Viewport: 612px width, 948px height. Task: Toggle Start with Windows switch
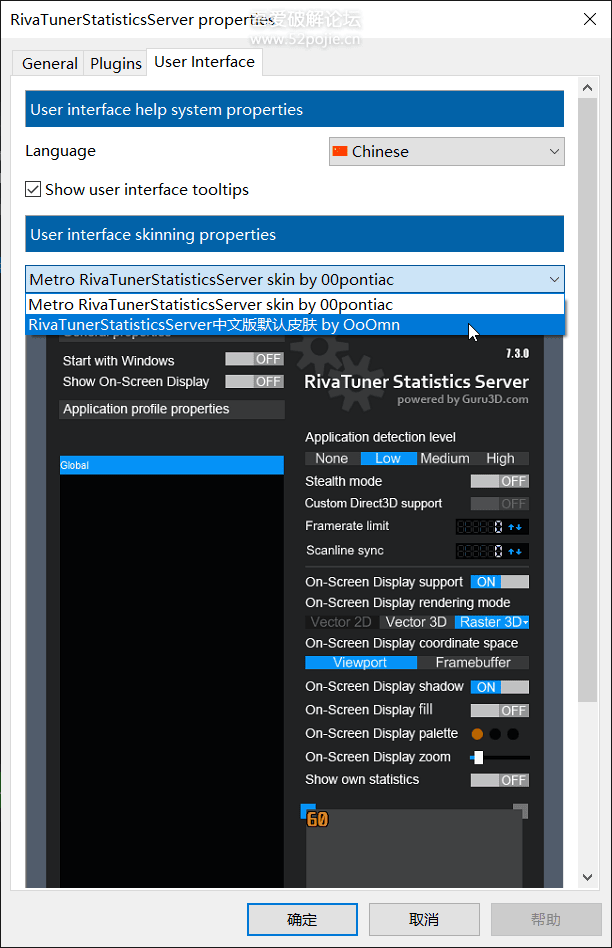(254, 359)
